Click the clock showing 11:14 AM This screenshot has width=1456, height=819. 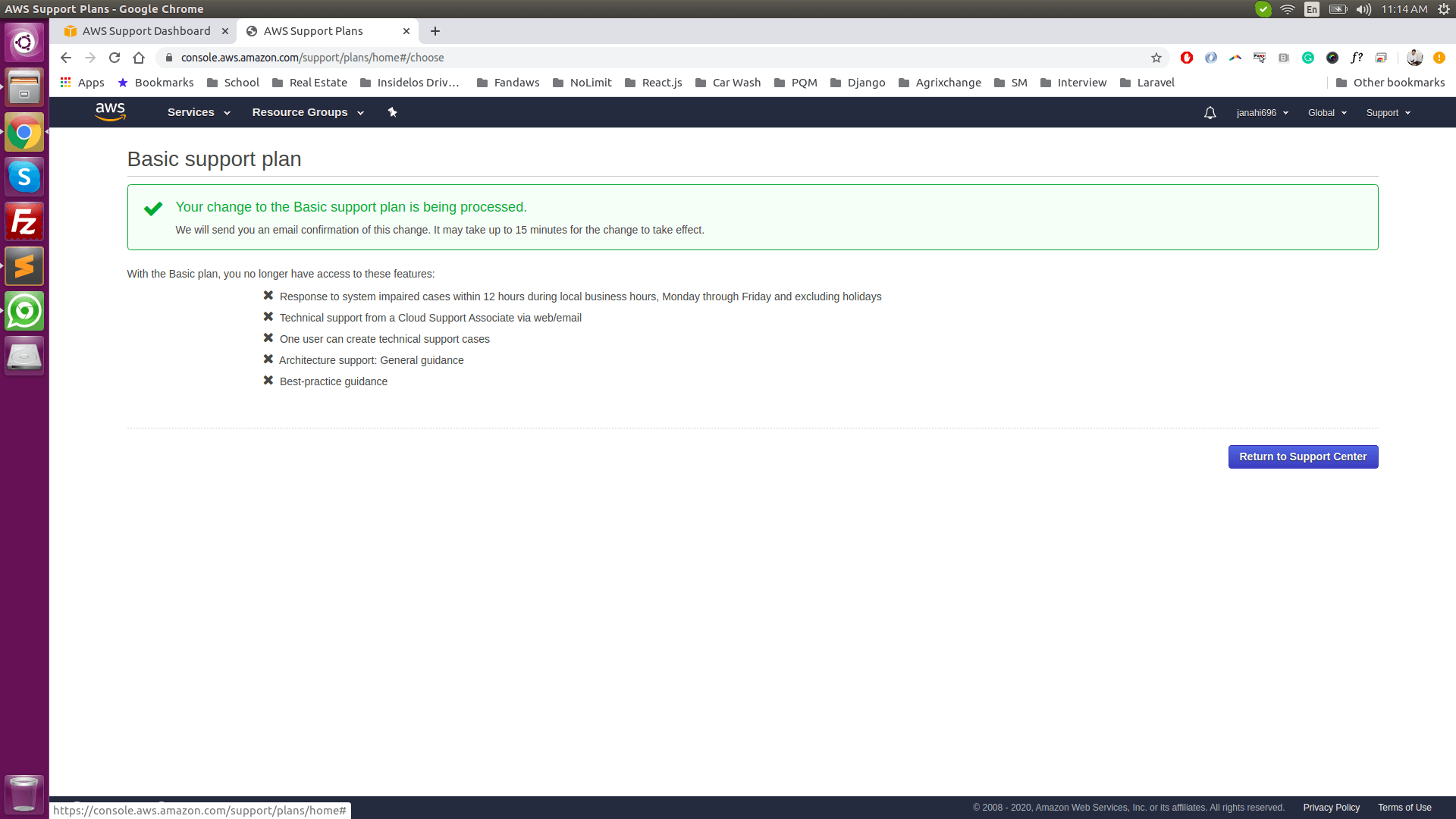1404,9
